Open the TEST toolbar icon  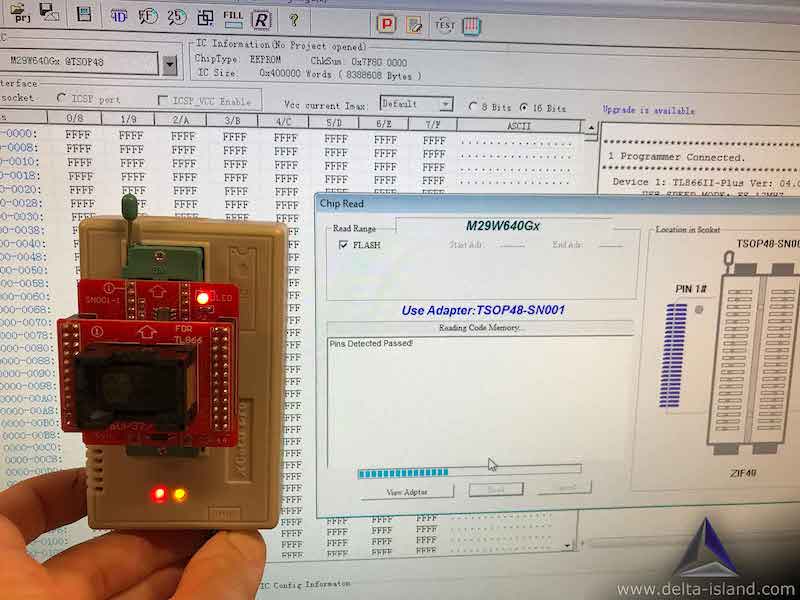point(445,24)
